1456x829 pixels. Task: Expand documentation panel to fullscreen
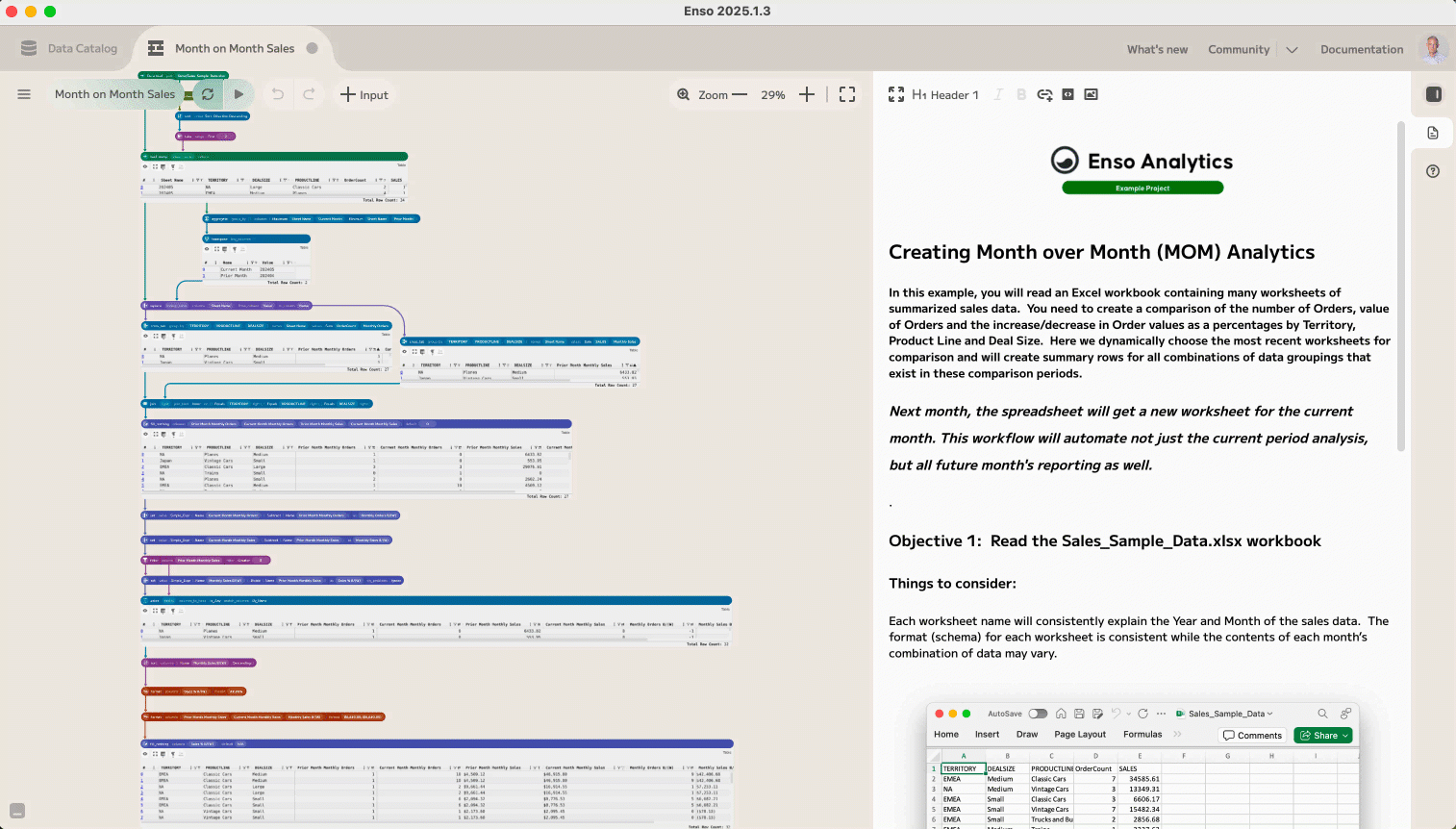(896, 94)
